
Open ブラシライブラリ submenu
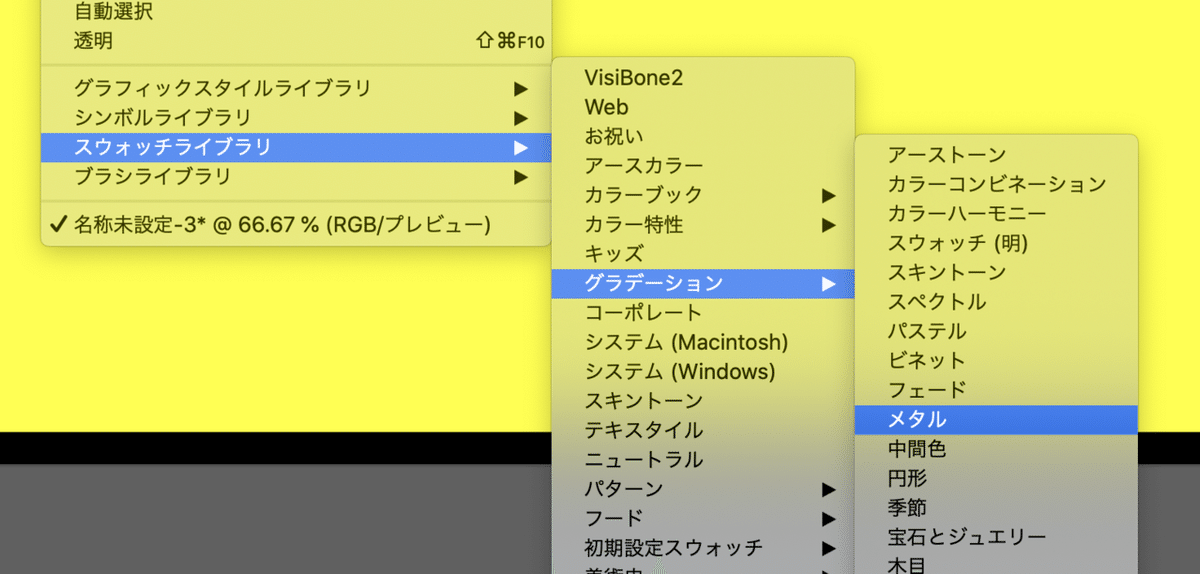click(x=296, y=177)
